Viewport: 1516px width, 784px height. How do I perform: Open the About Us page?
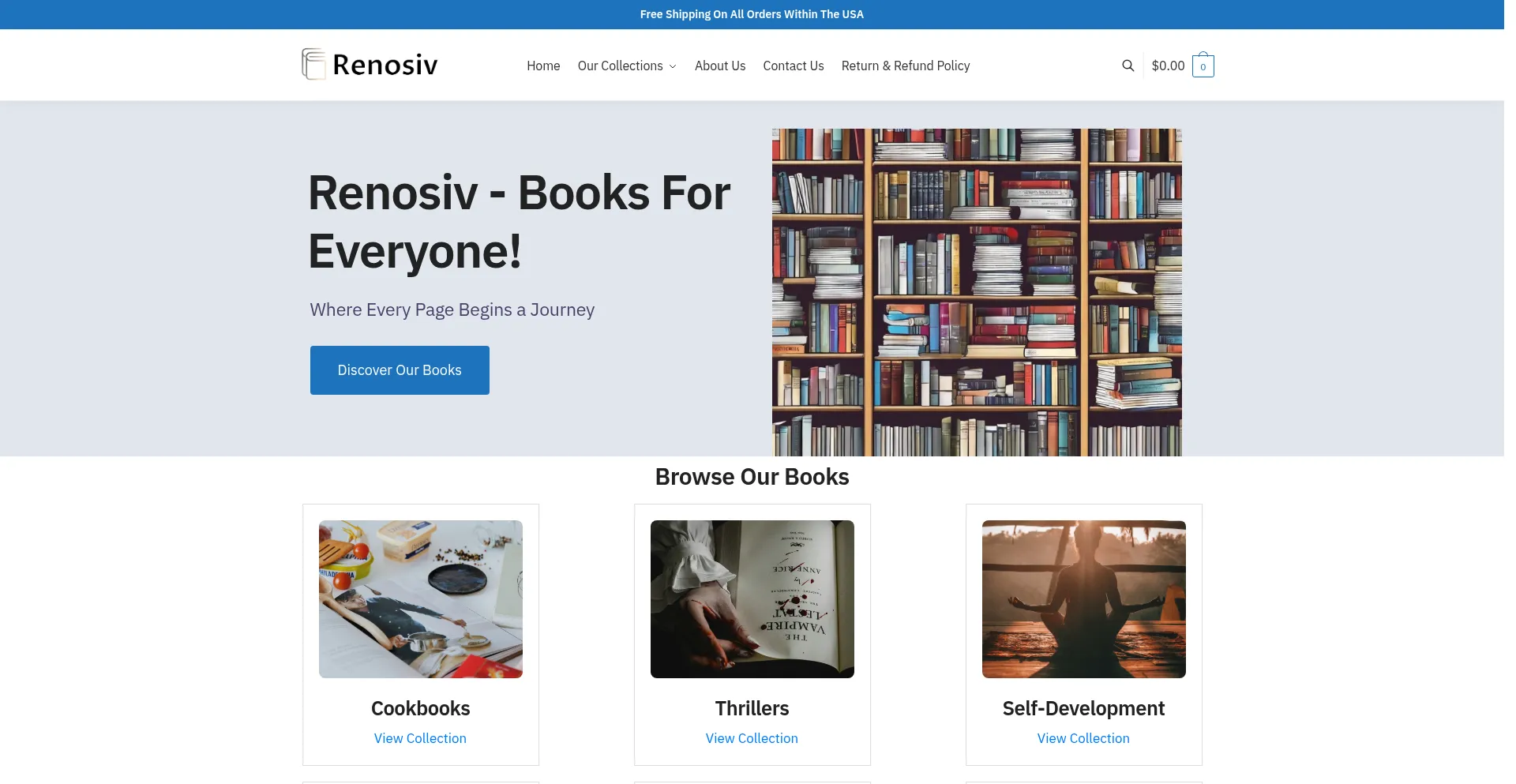[x=720, y=66]
